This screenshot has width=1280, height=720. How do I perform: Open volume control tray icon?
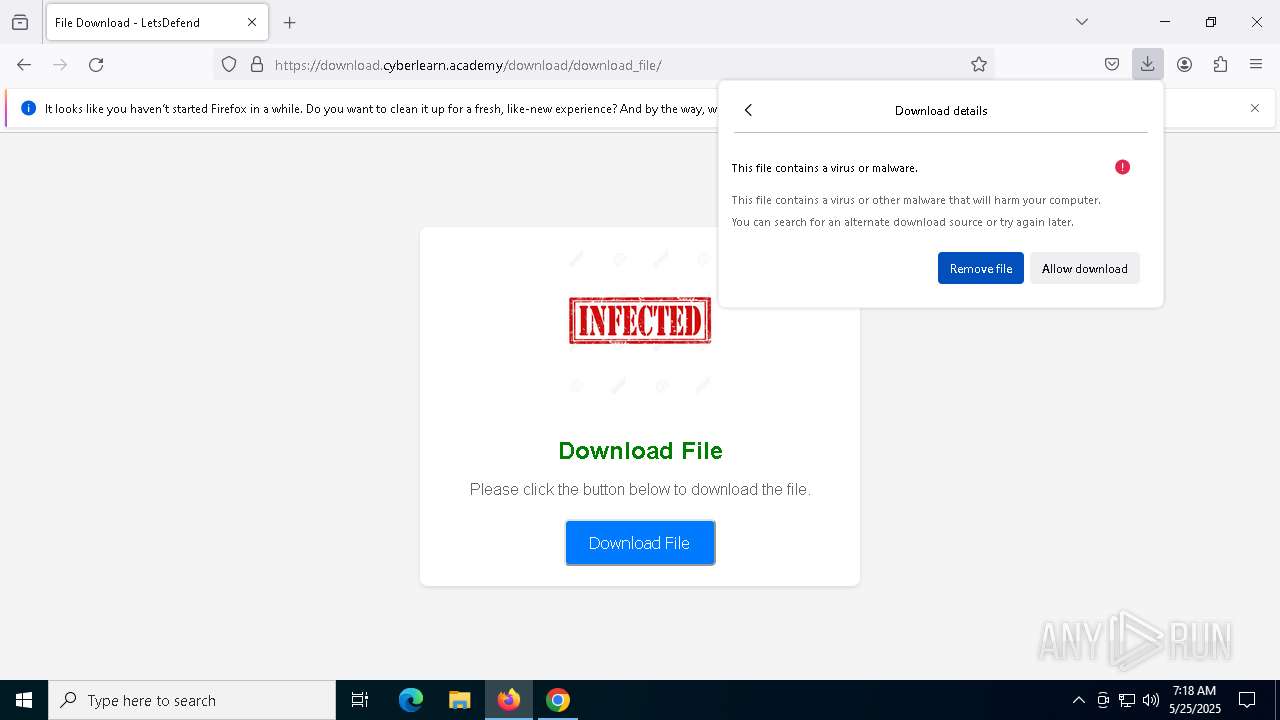point(1151,700)
